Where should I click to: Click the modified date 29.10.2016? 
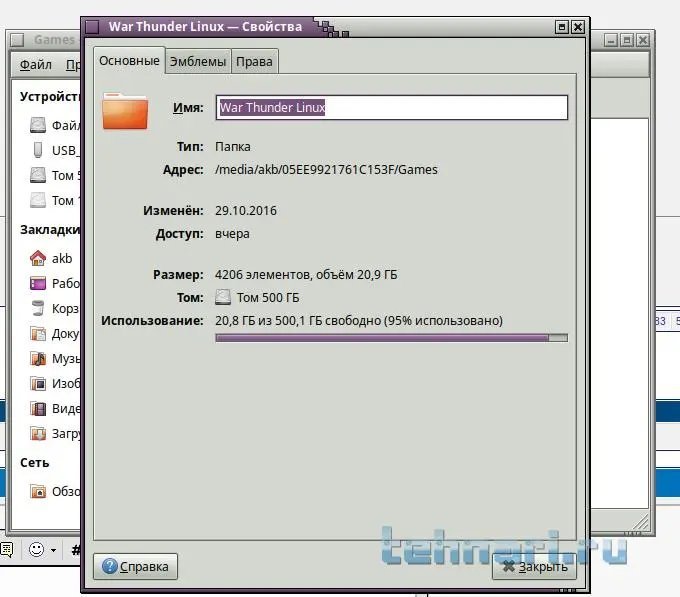(x=246, y=211)
